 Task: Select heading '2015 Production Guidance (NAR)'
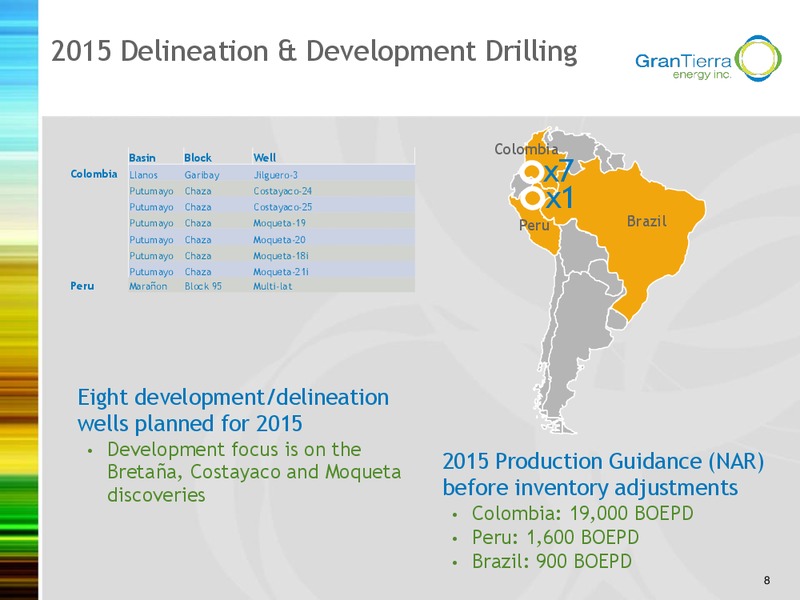[x=603, y=461]
